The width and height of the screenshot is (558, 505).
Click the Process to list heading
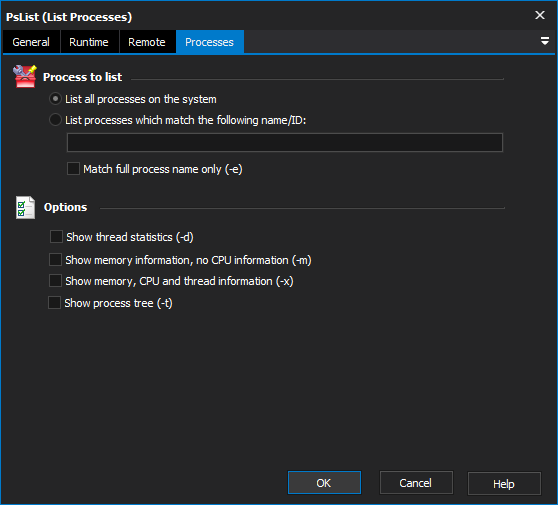(82, 77)
